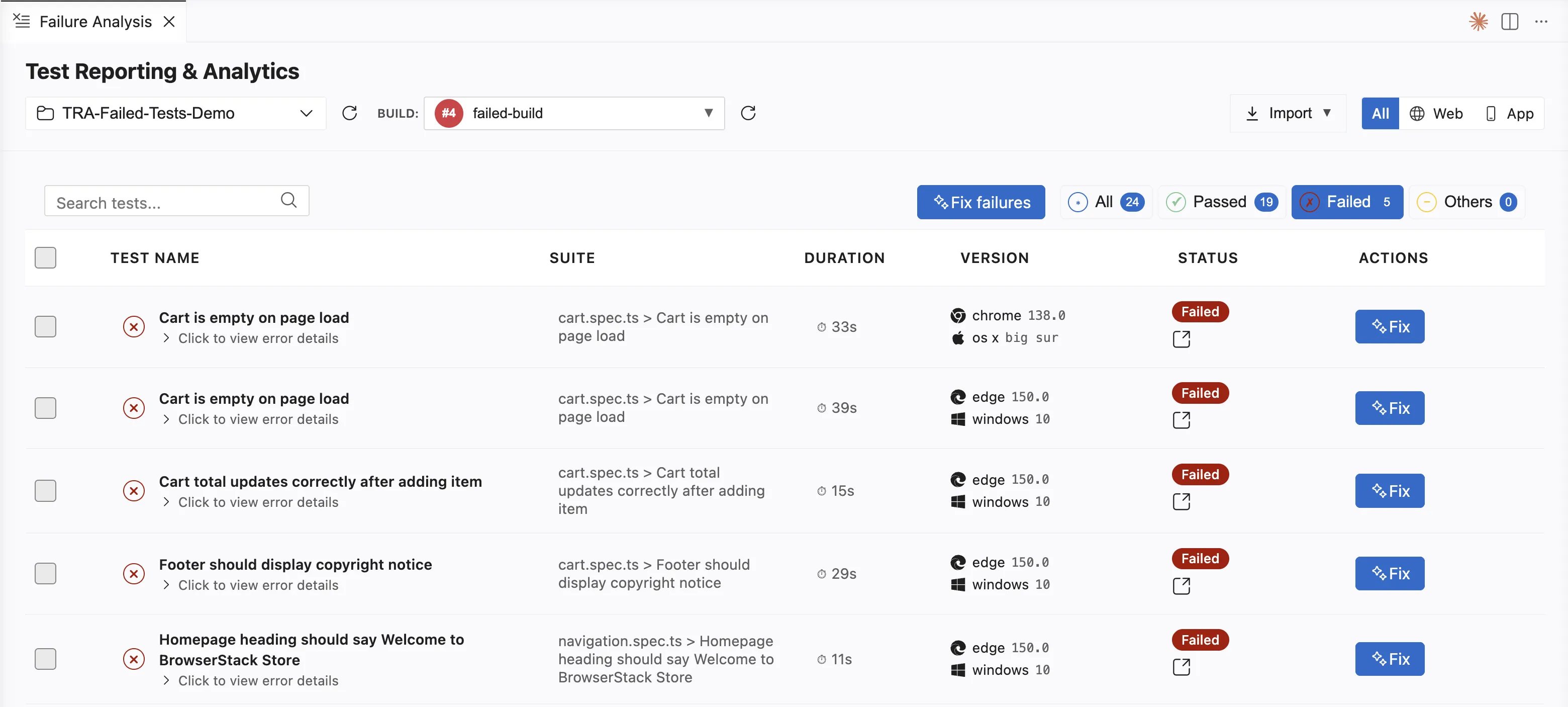Fix the Cart total updates test
1568x707 pixels.
point(1390,491)
